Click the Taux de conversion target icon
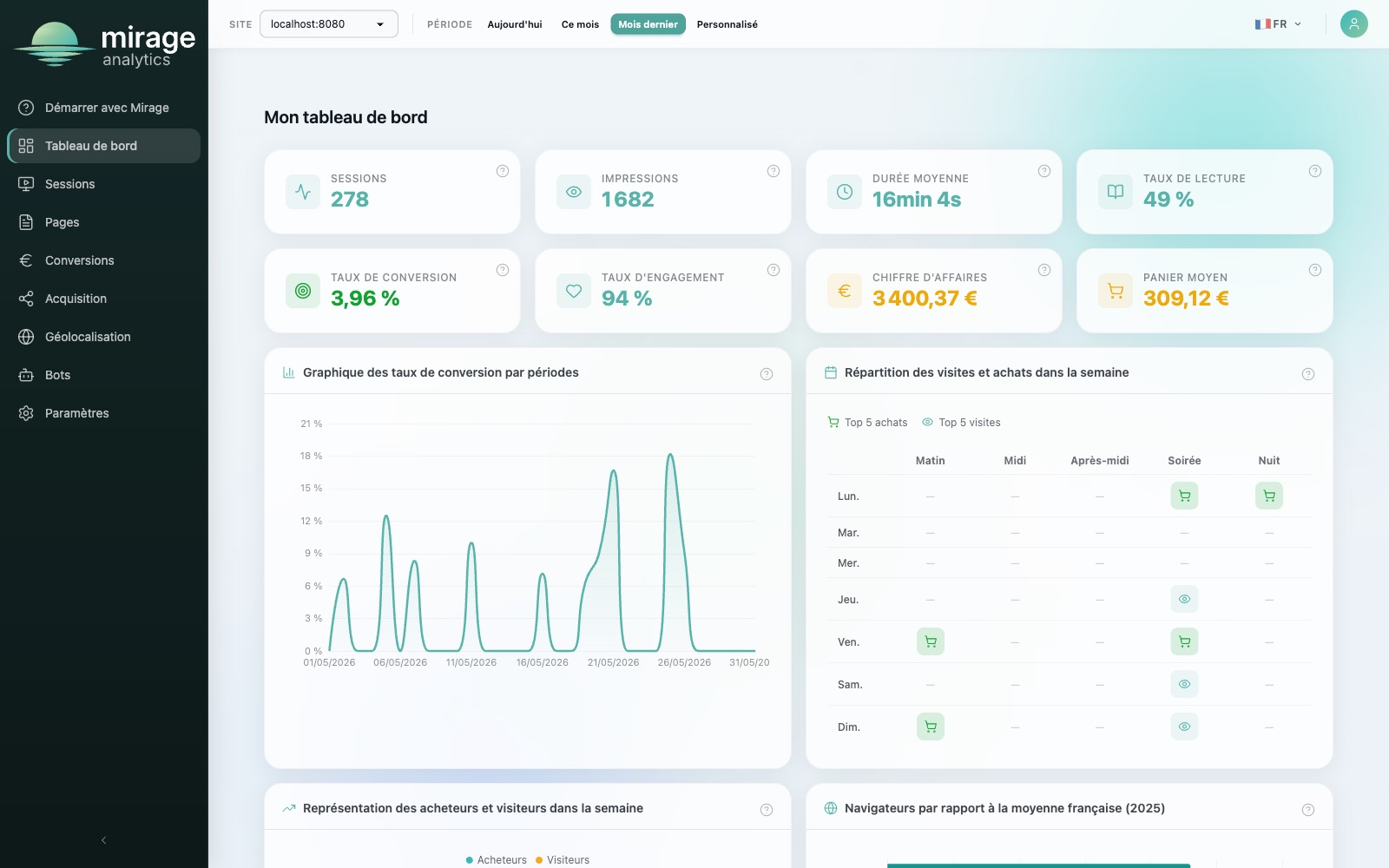 coord(303,291)
